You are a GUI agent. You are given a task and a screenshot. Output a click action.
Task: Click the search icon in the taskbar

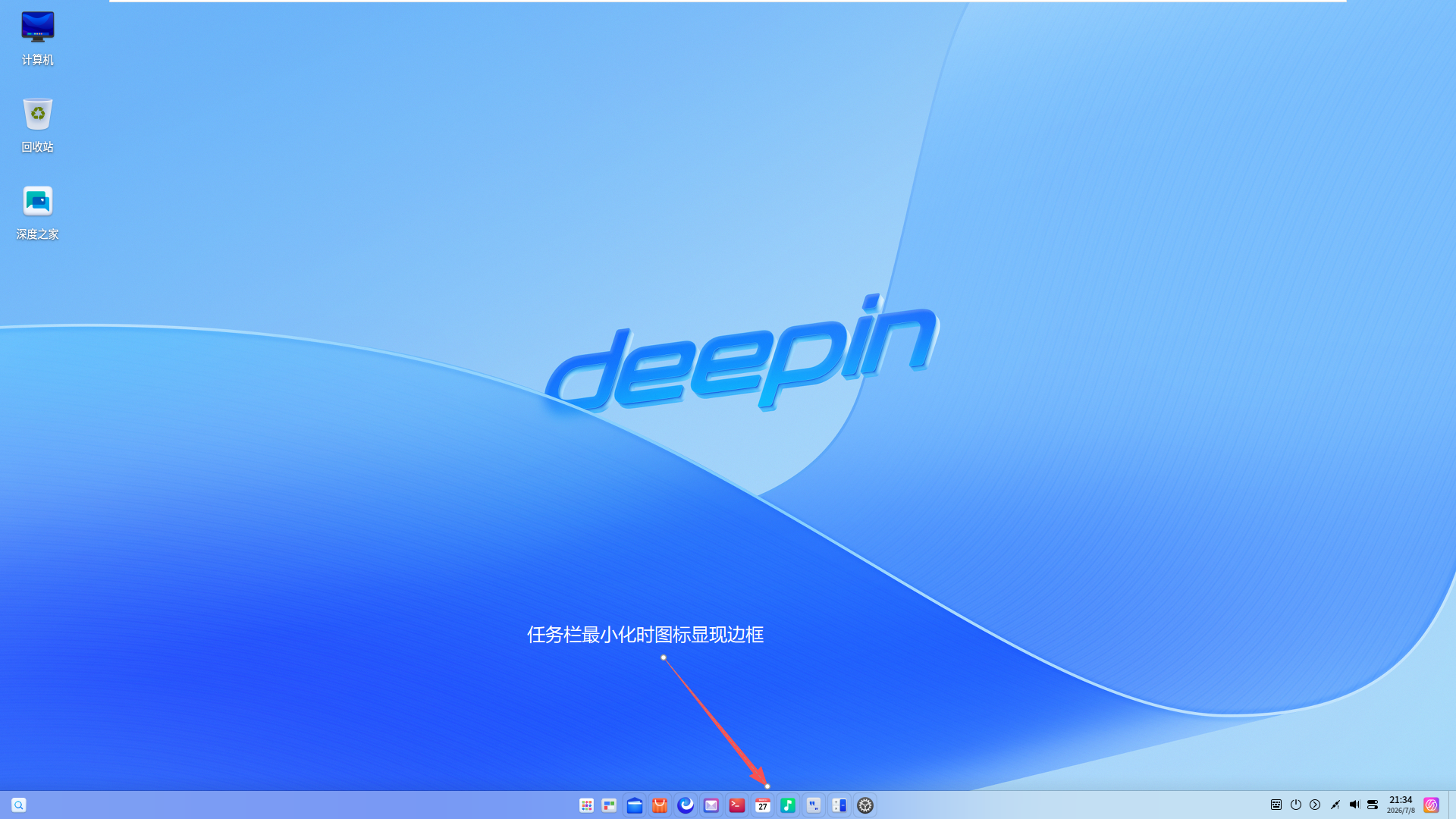pyautogui.click(x=19, y=805)
